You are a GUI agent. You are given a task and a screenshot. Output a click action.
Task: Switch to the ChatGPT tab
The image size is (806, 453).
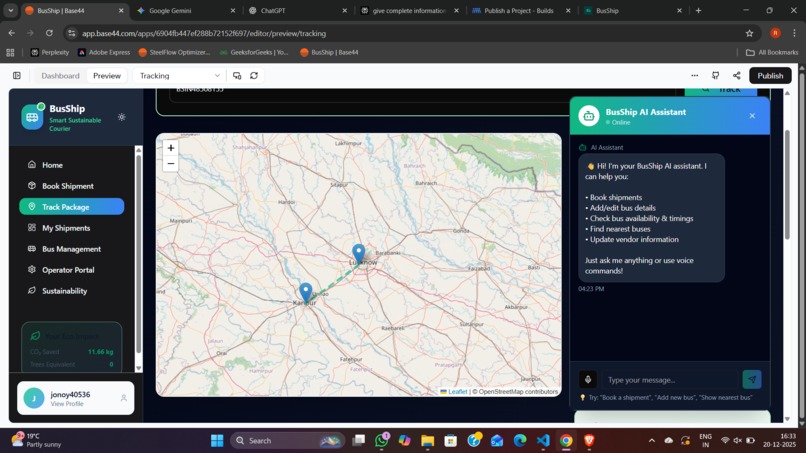[296, 10]
